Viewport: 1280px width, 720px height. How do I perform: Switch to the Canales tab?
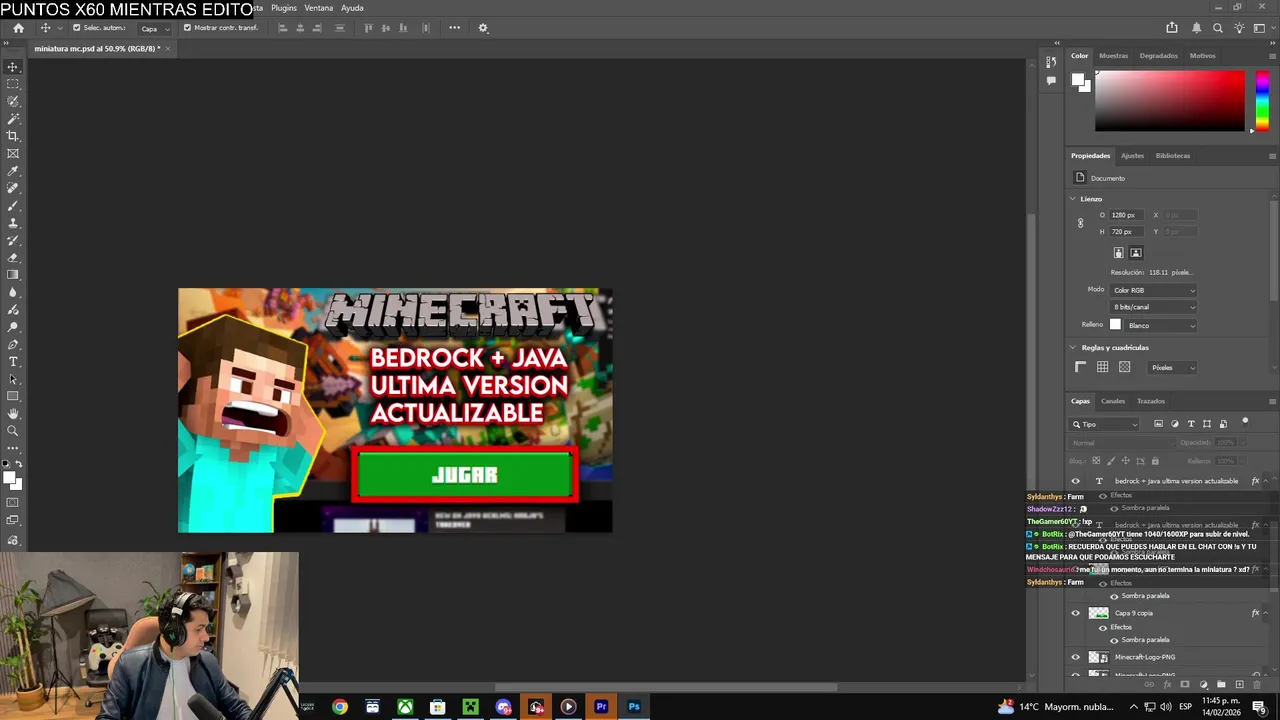point(1113,401)
